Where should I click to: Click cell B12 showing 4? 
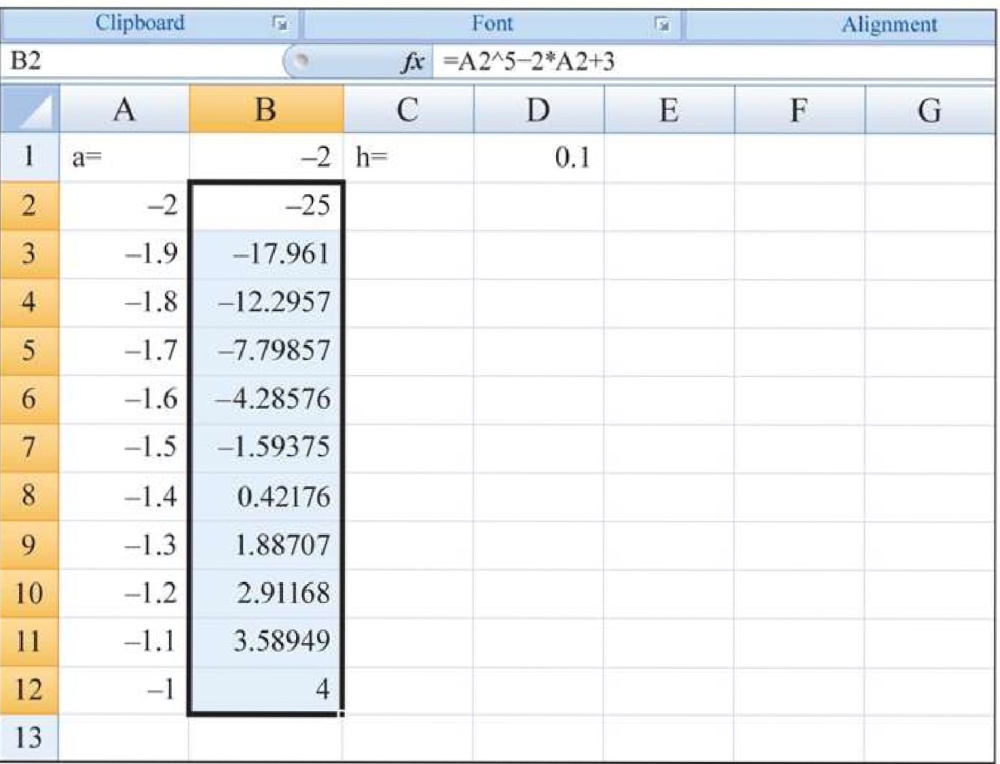coord(266,691)
